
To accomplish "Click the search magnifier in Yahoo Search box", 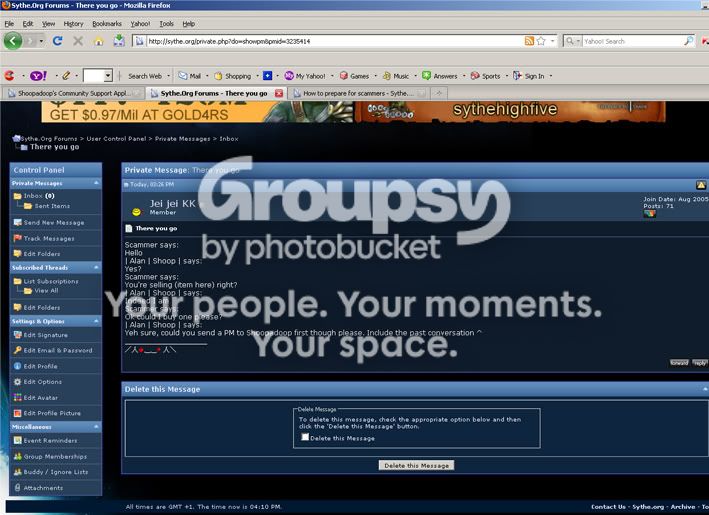I will pyautogui.click(x=688, y=41).
